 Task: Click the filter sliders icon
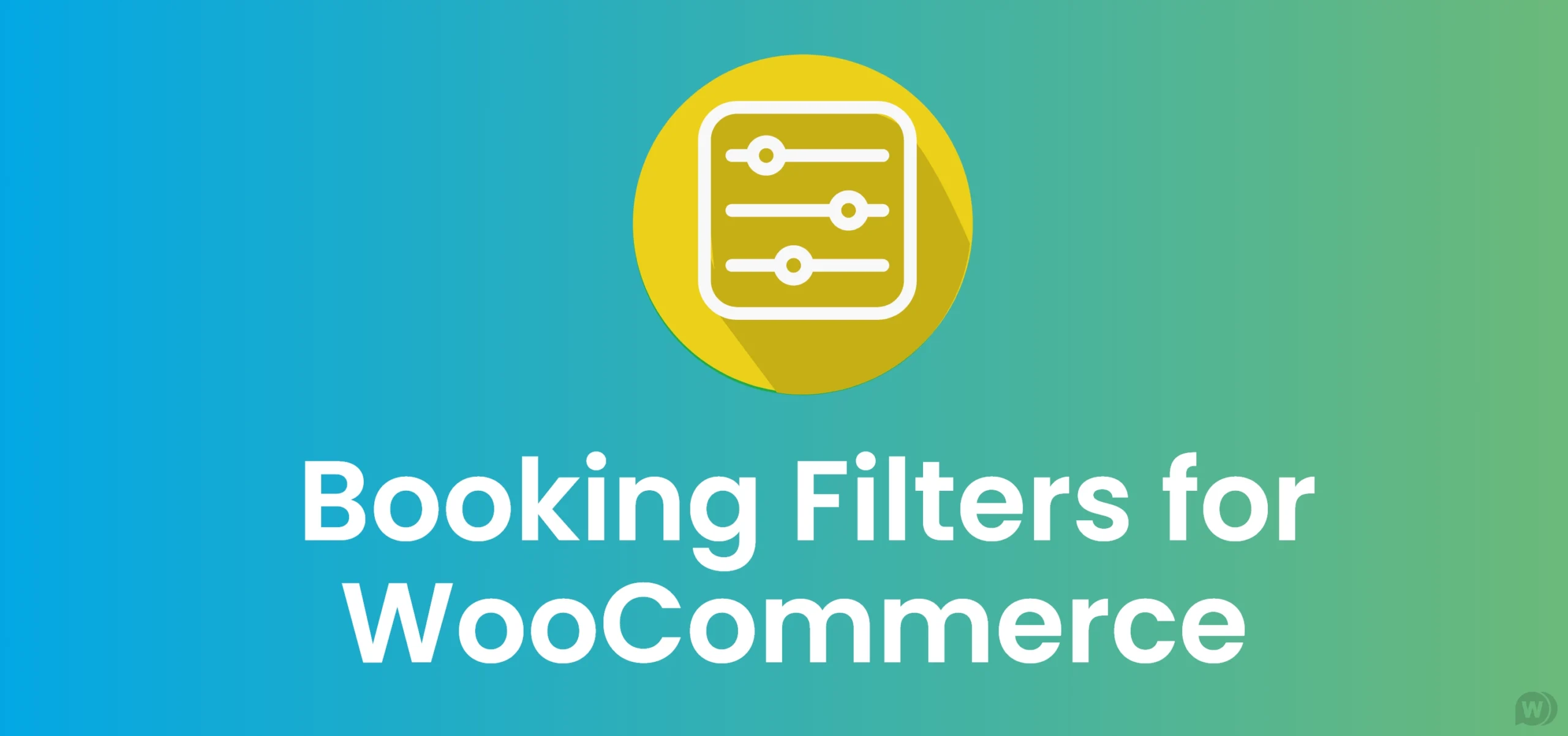coord(783,174)
